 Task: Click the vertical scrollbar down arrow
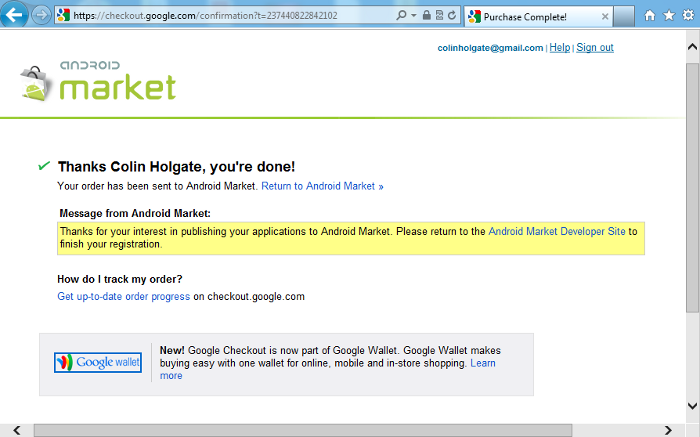(692, 405)
